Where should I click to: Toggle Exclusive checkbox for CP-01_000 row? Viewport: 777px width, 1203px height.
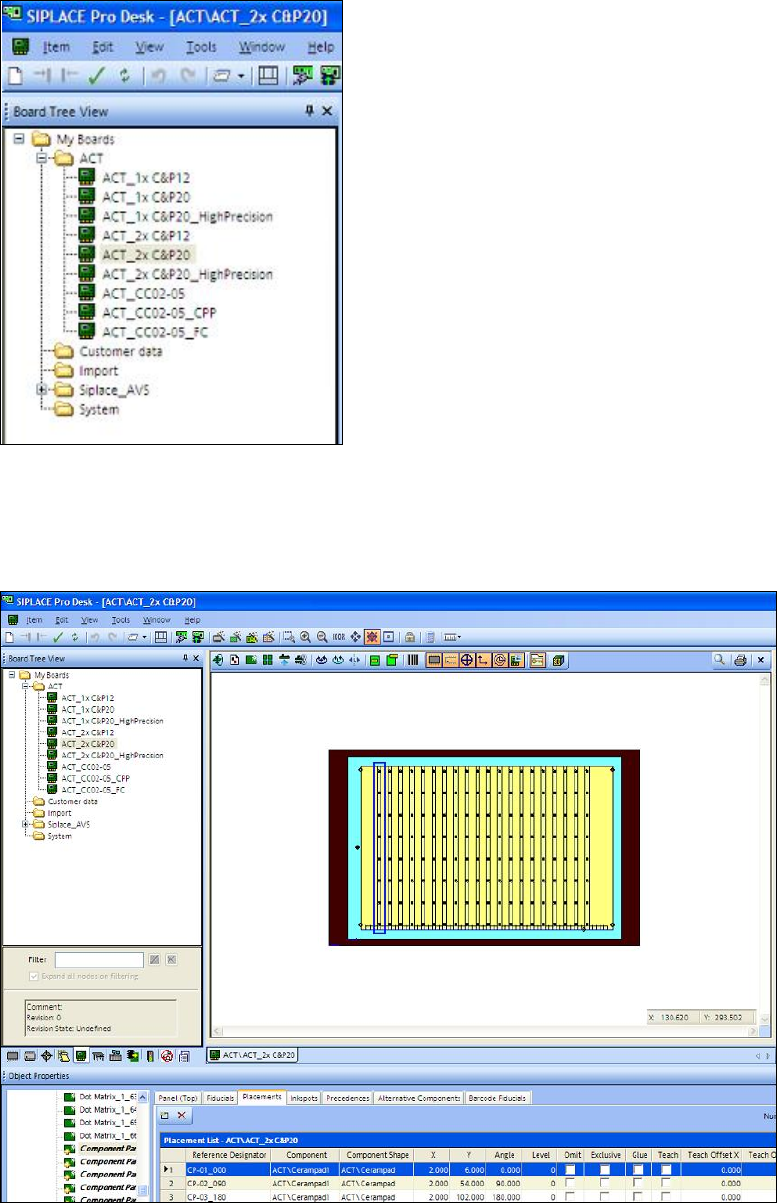[x=605, y=1169]
